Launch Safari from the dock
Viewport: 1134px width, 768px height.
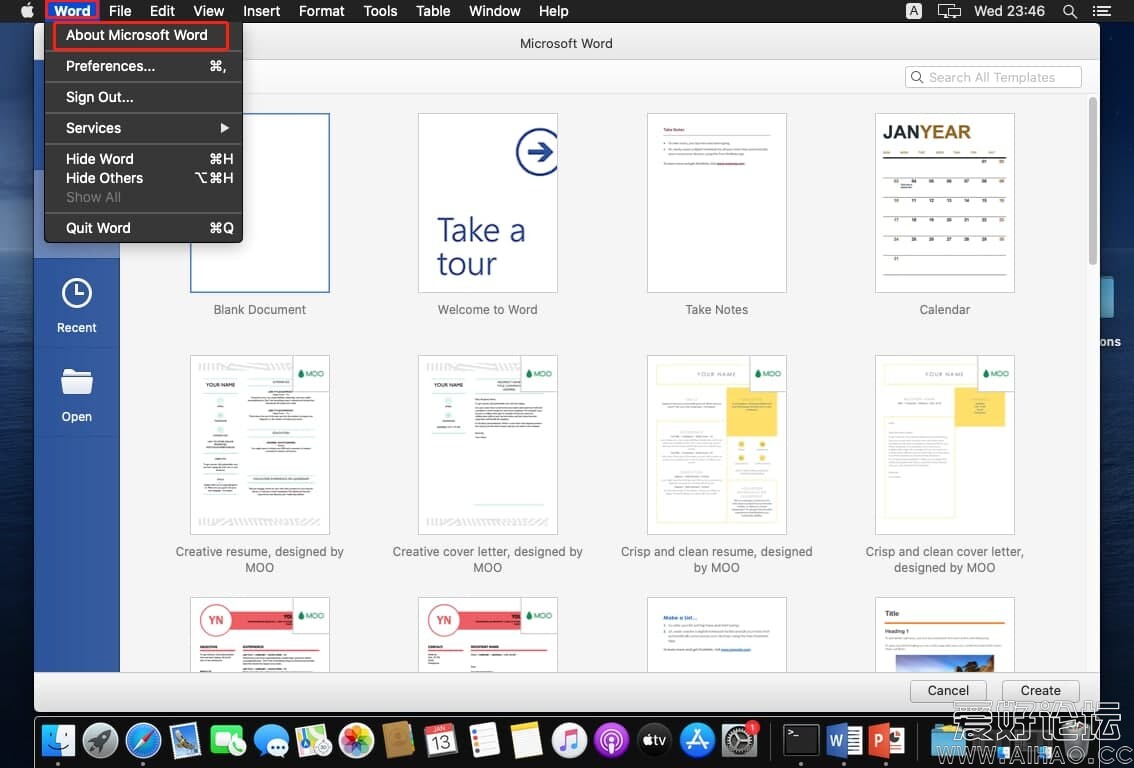click(143, 740)
